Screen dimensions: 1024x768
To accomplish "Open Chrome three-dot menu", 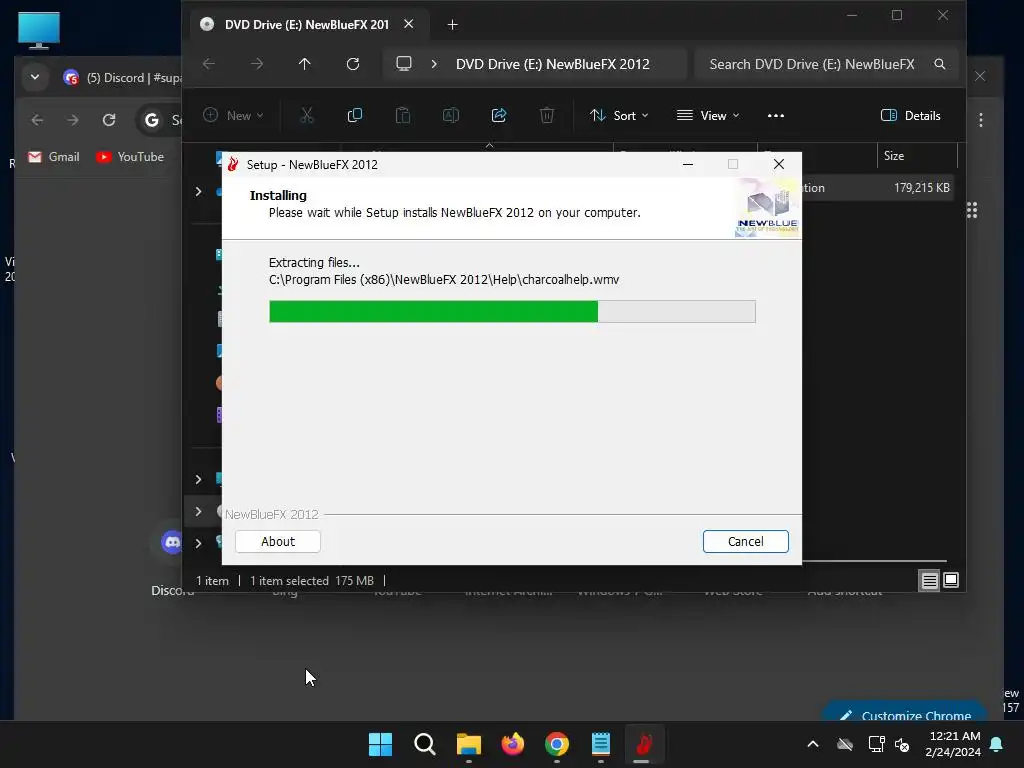I will click(980, 120).
